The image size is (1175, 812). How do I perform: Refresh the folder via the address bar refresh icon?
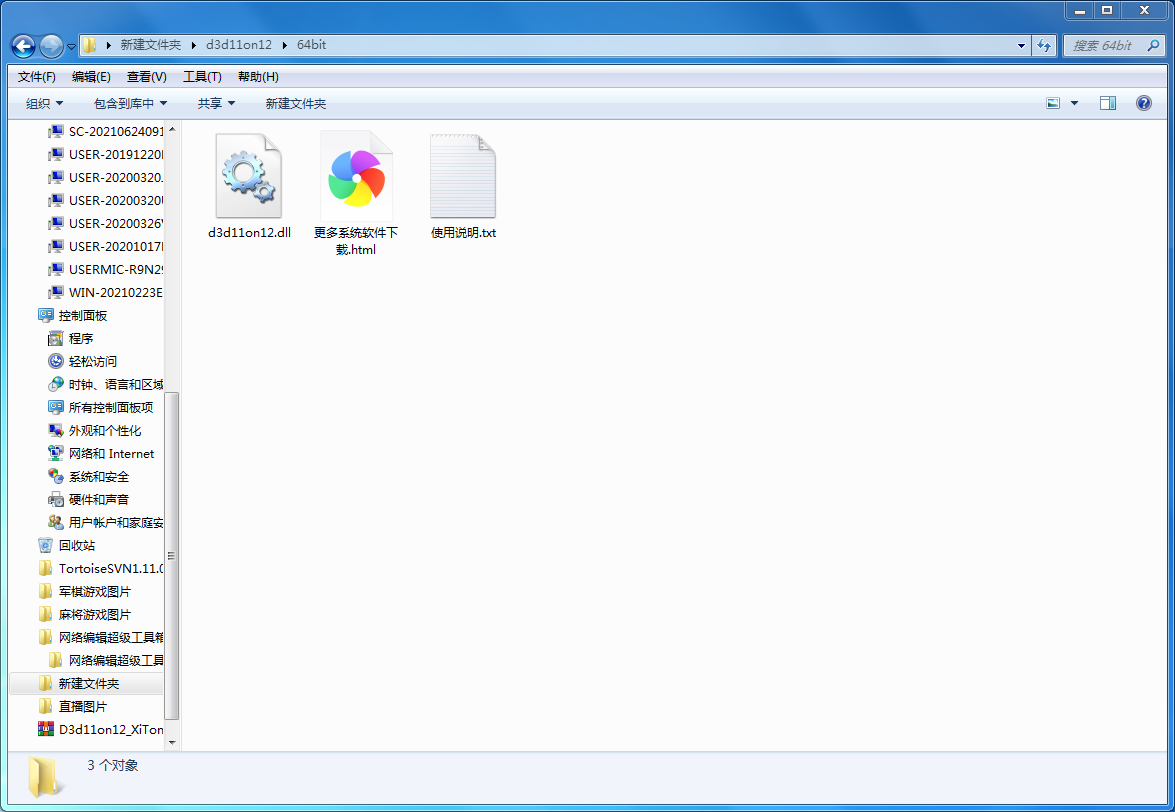click(x=1044, y=45)
